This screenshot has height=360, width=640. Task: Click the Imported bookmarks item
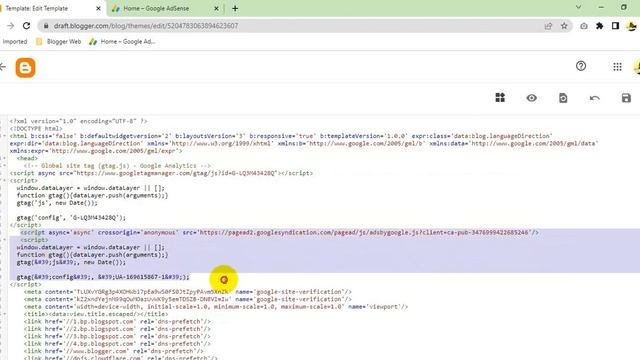[15, 42]
